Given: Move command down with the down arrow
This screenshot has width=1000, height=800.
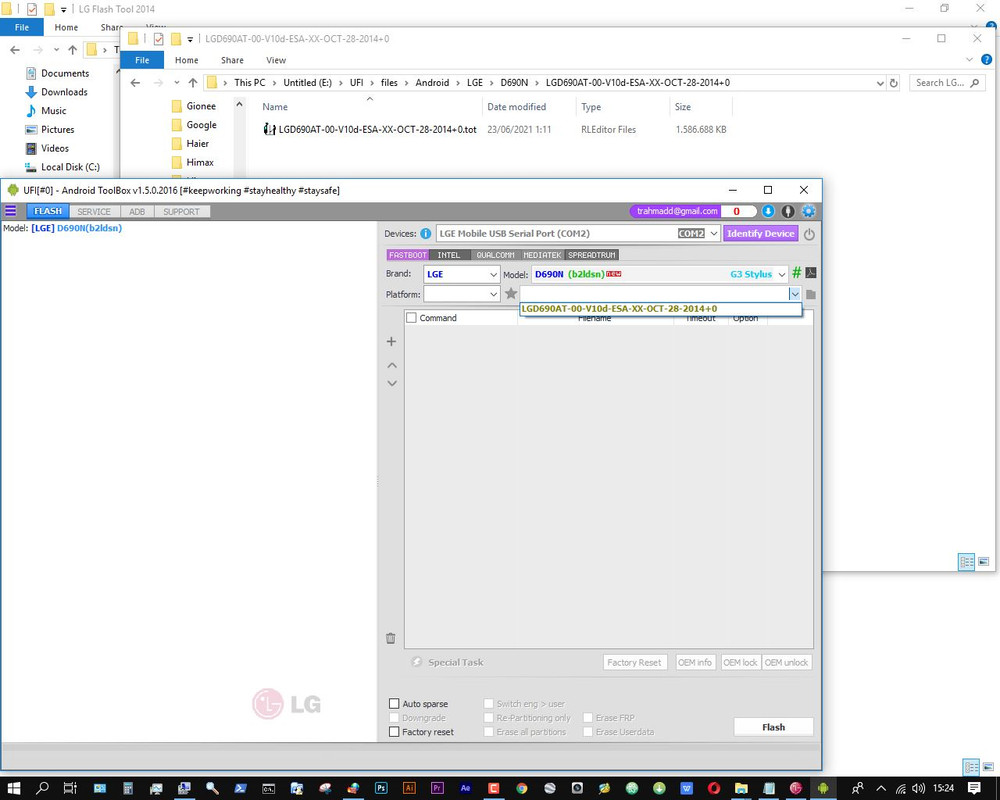Looking at the screenshot, I should (392, 383).
